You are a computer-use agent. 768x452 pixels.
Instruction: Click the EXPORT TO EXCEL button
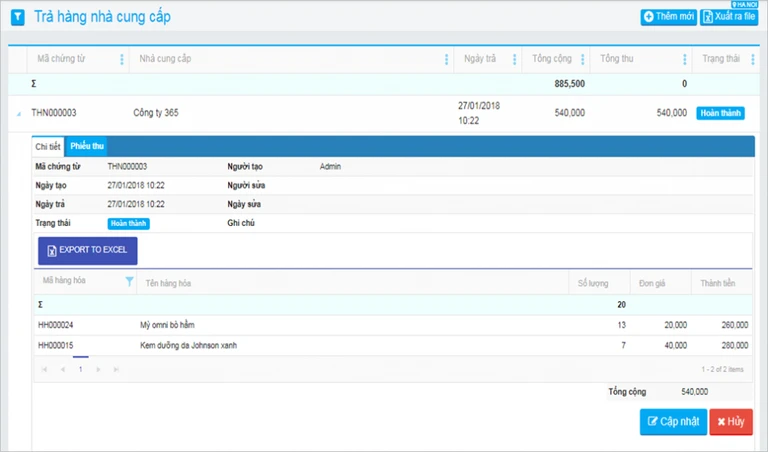tap(88, 251)
